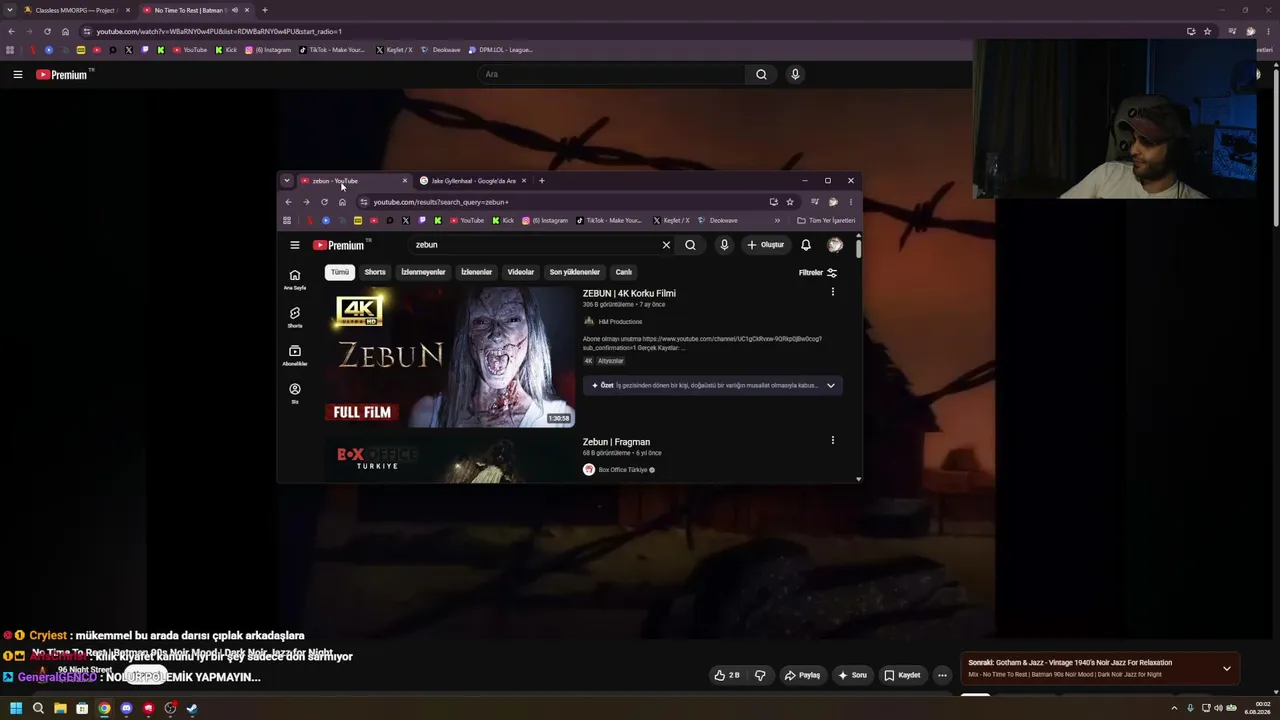Open more options for ZEBUN 4K Korku Filmi
Viewport: 1280px width, 720px height.
point(832,292)
